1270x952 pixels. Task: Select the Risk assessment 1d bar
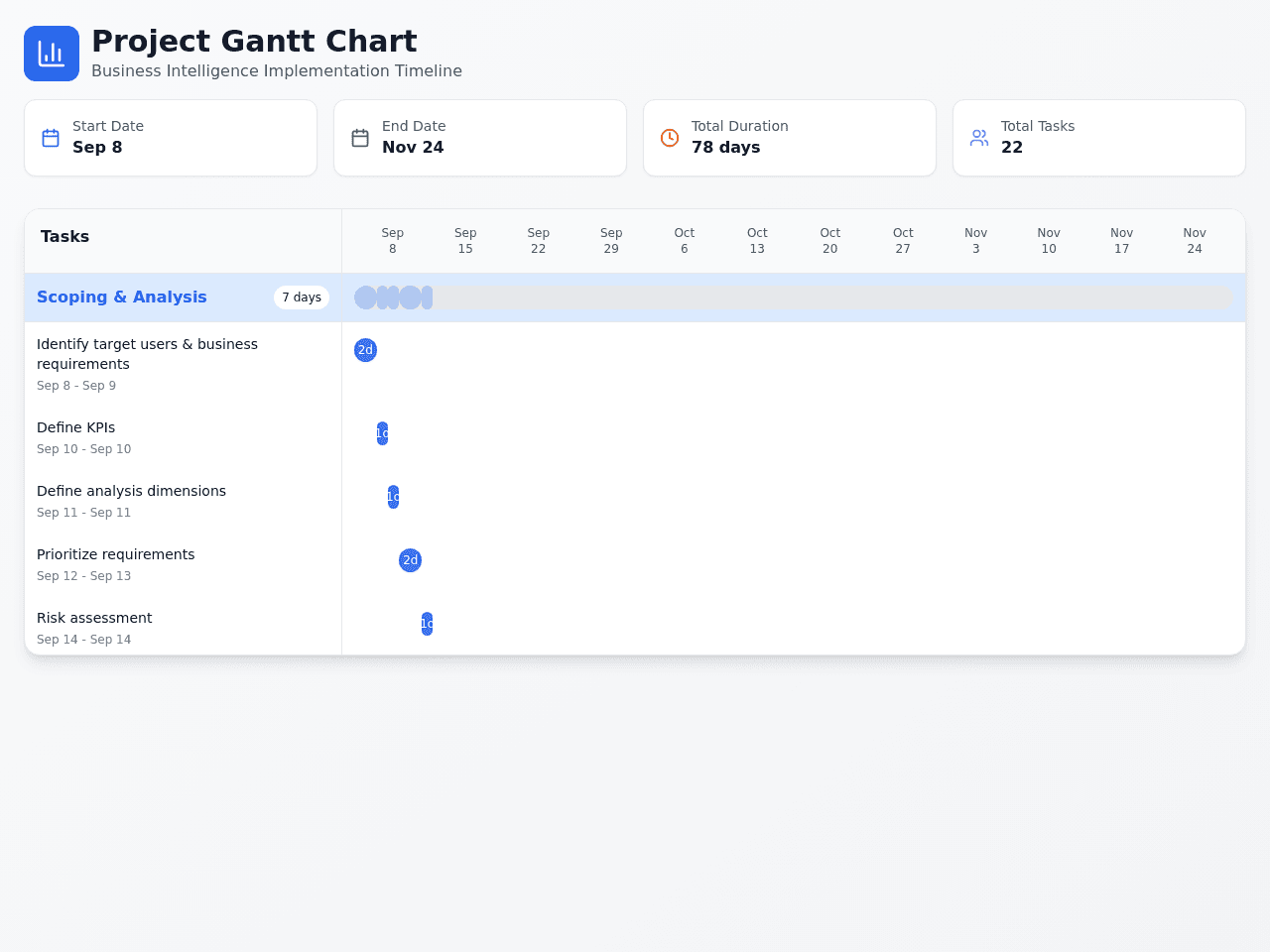pos(427,624)
